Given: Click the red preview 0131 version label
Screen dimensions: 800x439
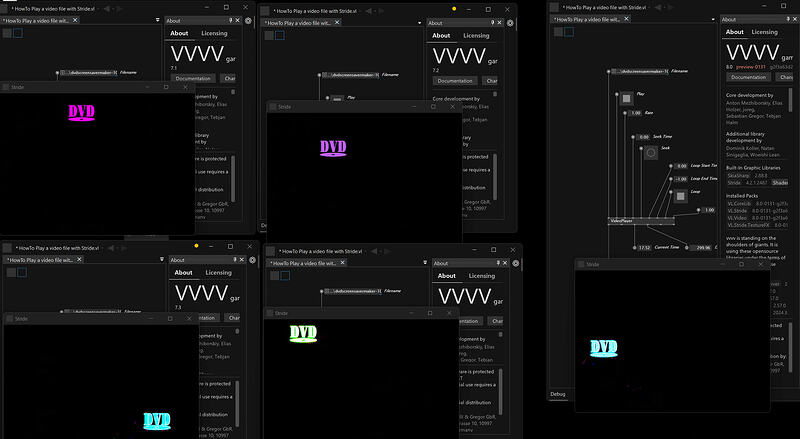Looking at the screenshot, I should click(x=751, y=67).
